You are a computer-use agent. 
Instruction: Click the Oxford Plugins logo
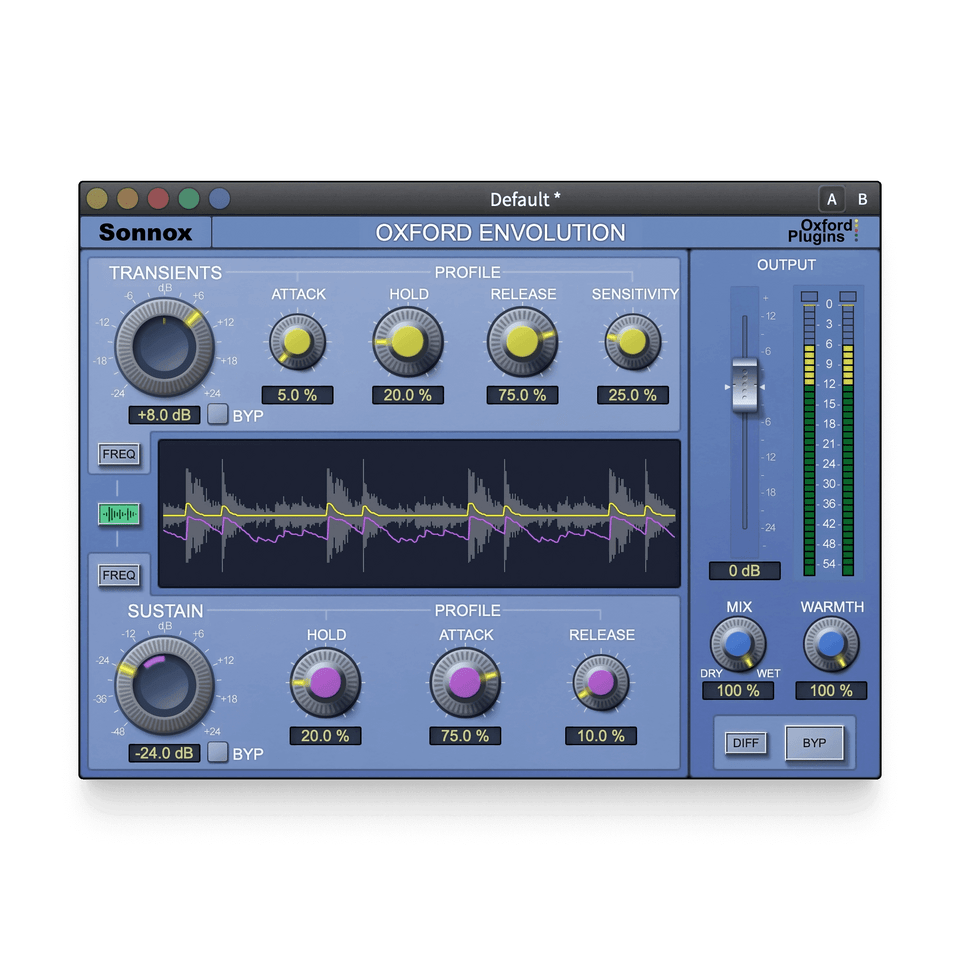824,232
